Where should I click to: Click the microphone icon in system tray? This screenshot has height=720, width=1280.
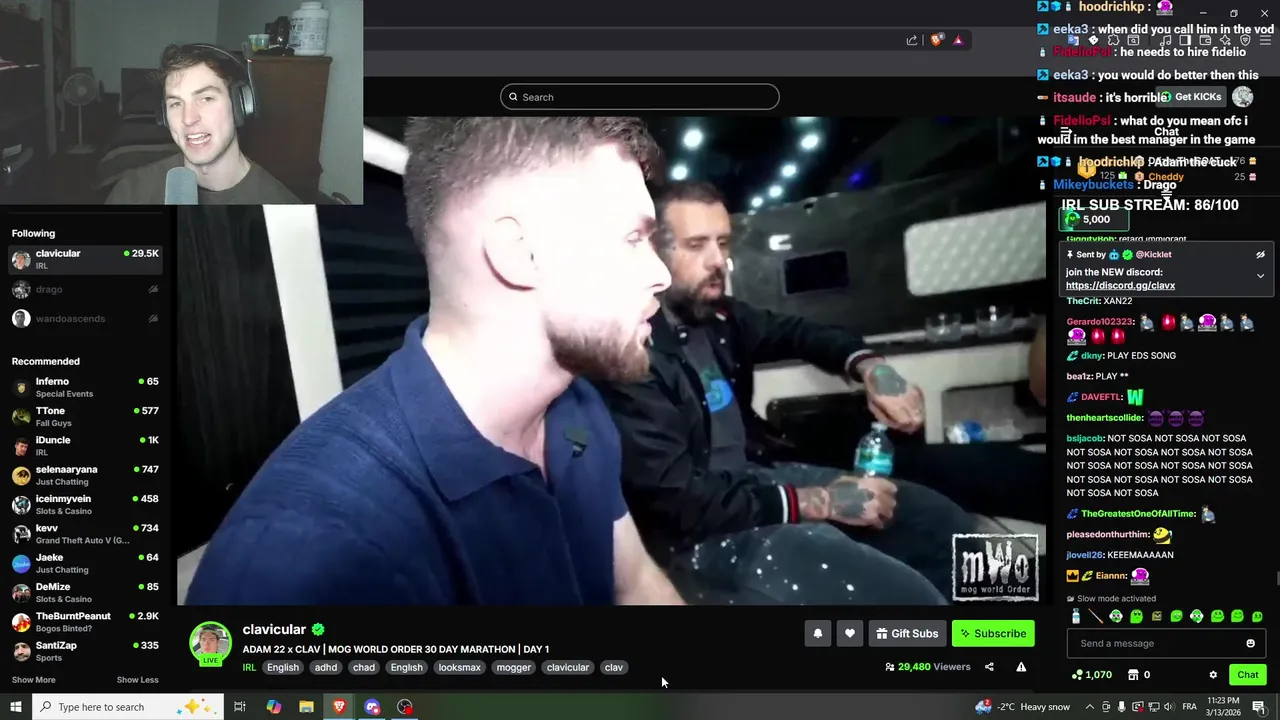1122,707
